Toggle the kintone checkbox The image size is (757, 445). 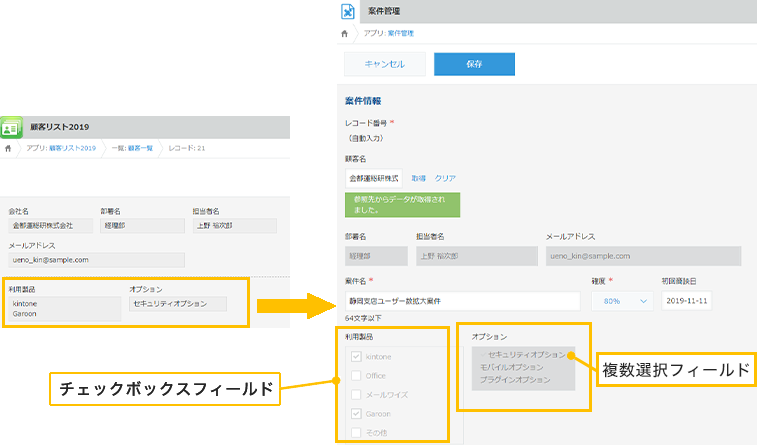click(357, 357)
